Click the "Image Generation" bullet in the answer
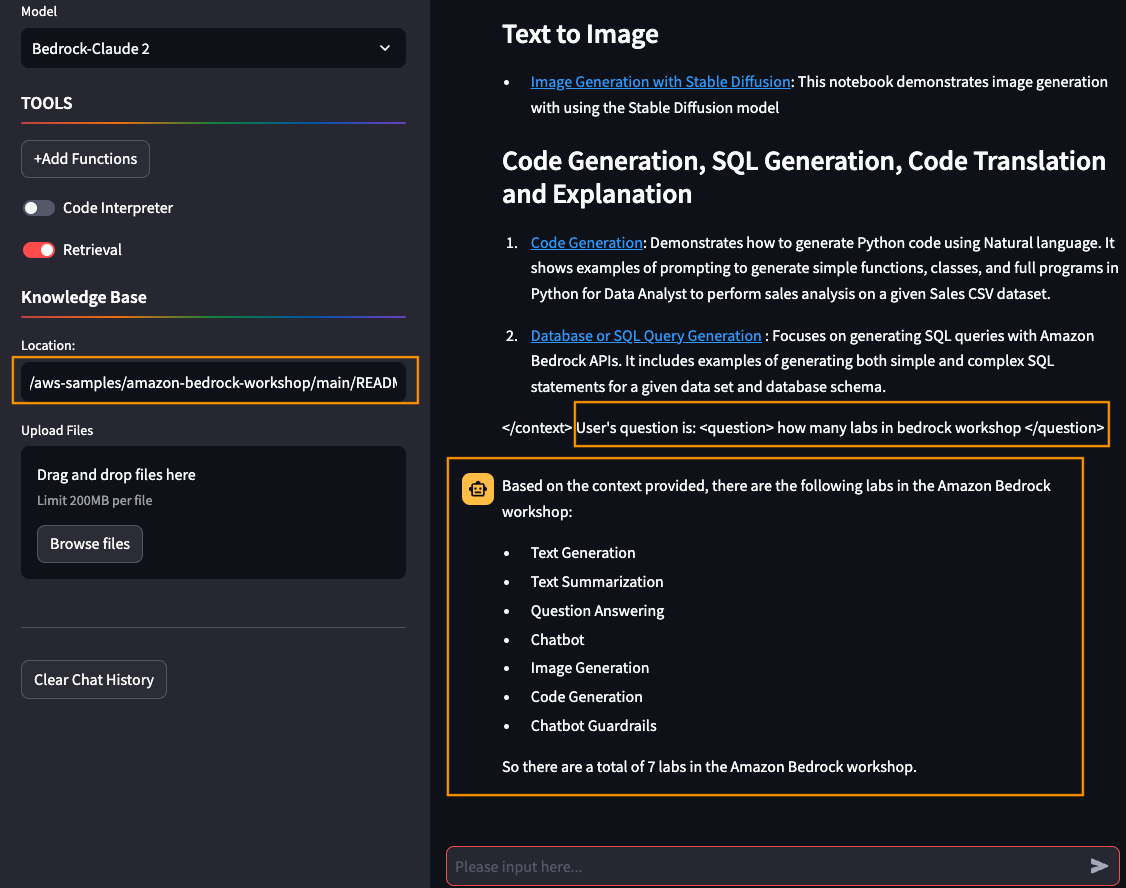Screen dimensions: 1126x888 (590, 668)
